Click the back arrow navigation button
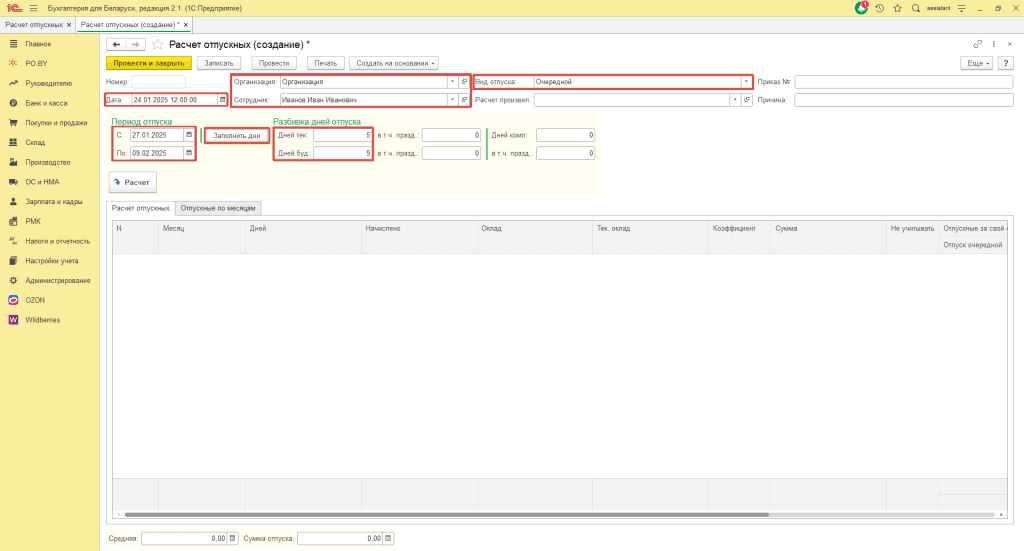Image resolution: width=1024 pixels, height=551 pixels. point(116,44)
